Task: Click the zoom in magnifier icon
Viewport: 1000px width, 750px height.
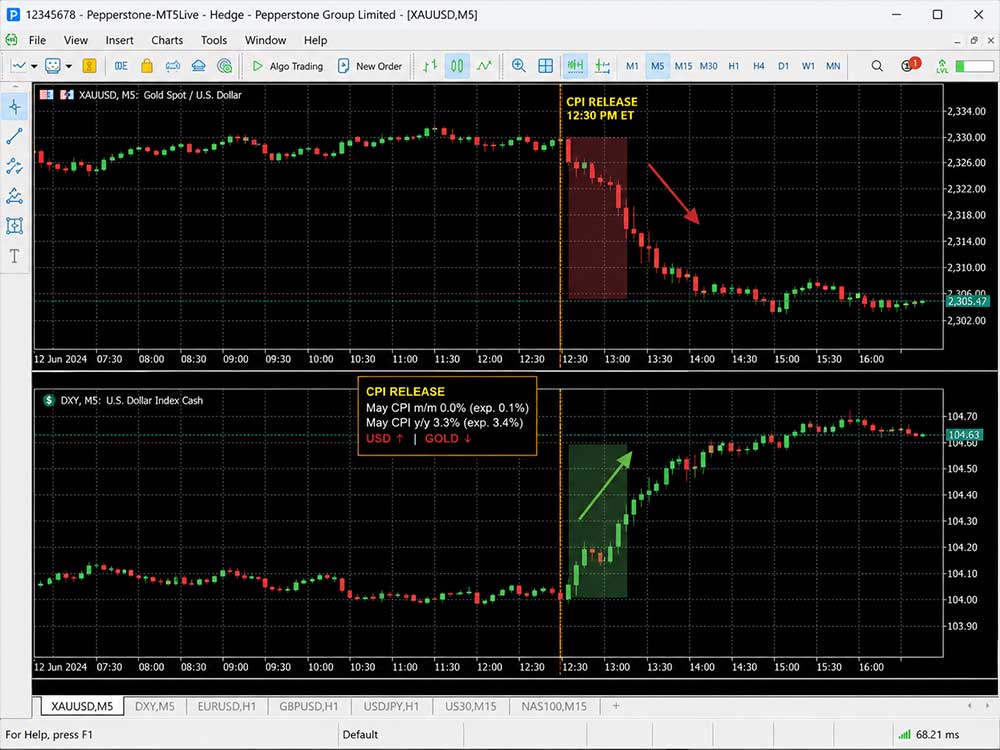Action: [x=518, y=66]
